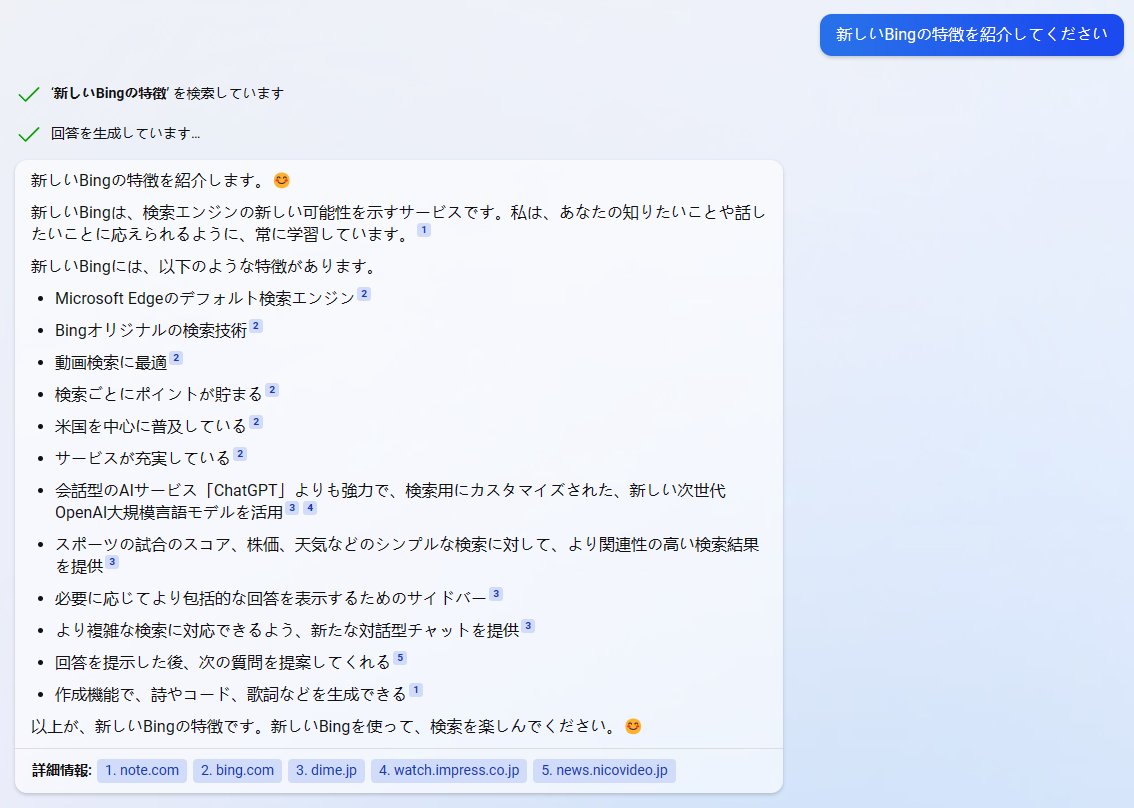
Task: Click citation 4 after OpenAI大規模言語モデルを活用
Action: point(310,507)
